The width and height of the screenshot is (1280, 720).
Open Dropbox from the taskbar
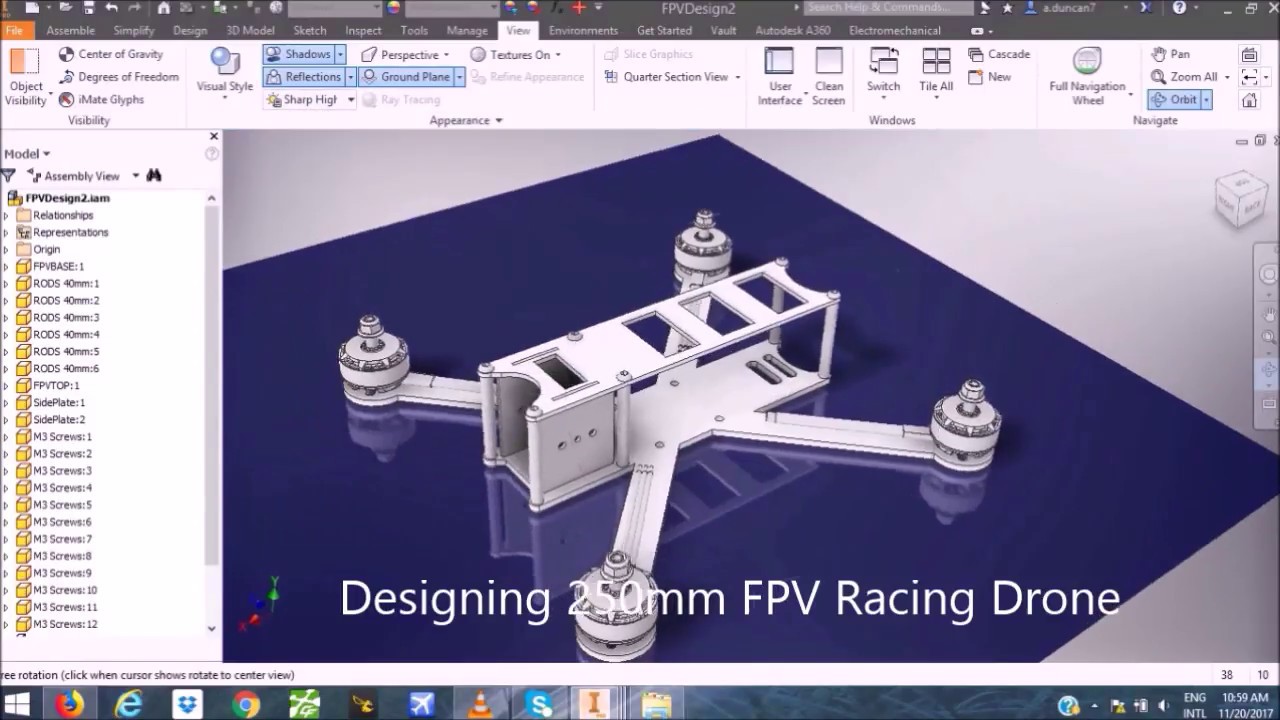pyautogui.click(x=188, y=704)
